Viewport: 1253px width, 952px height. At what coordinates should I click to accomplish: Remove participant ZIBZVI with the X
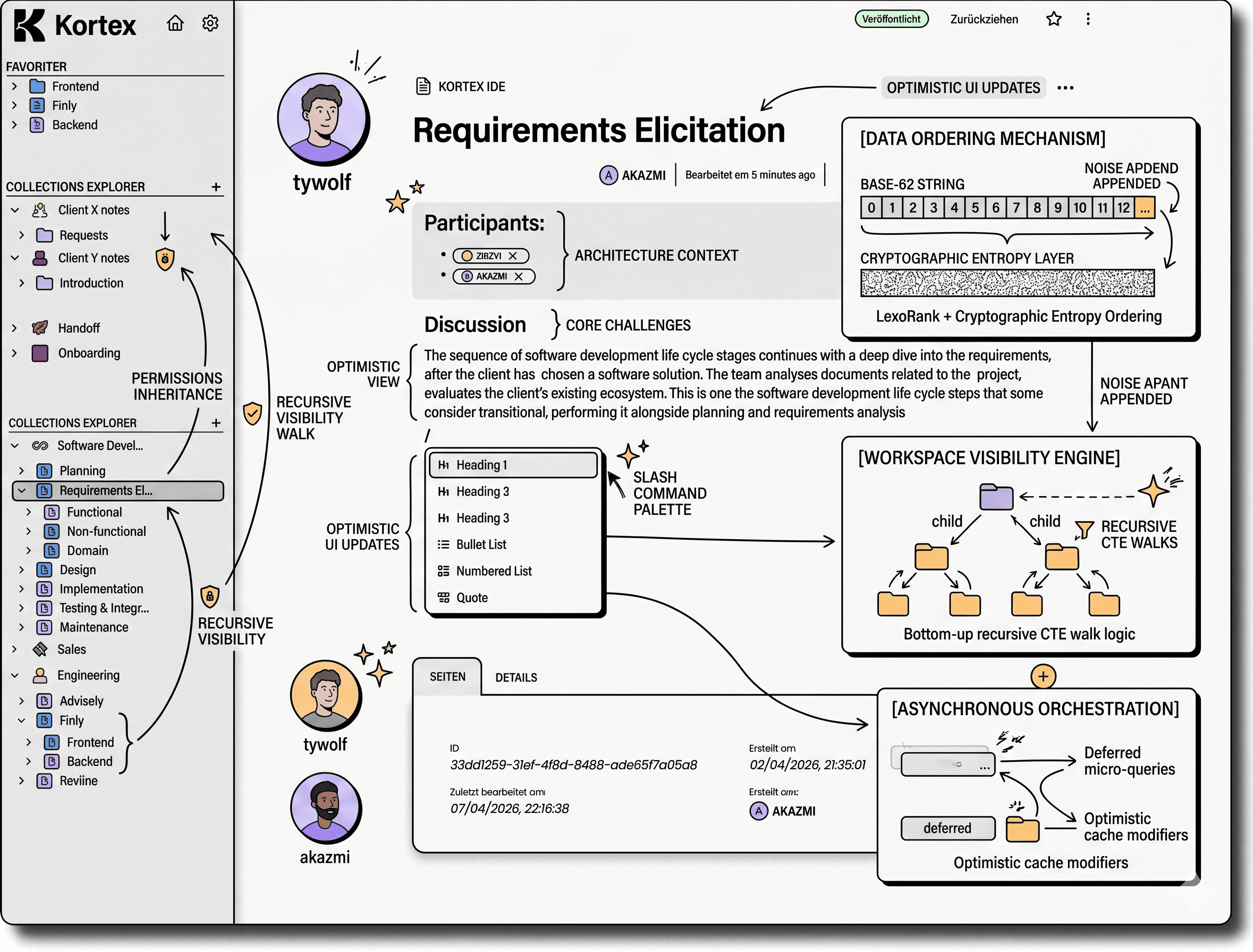[x=512, y=256]
